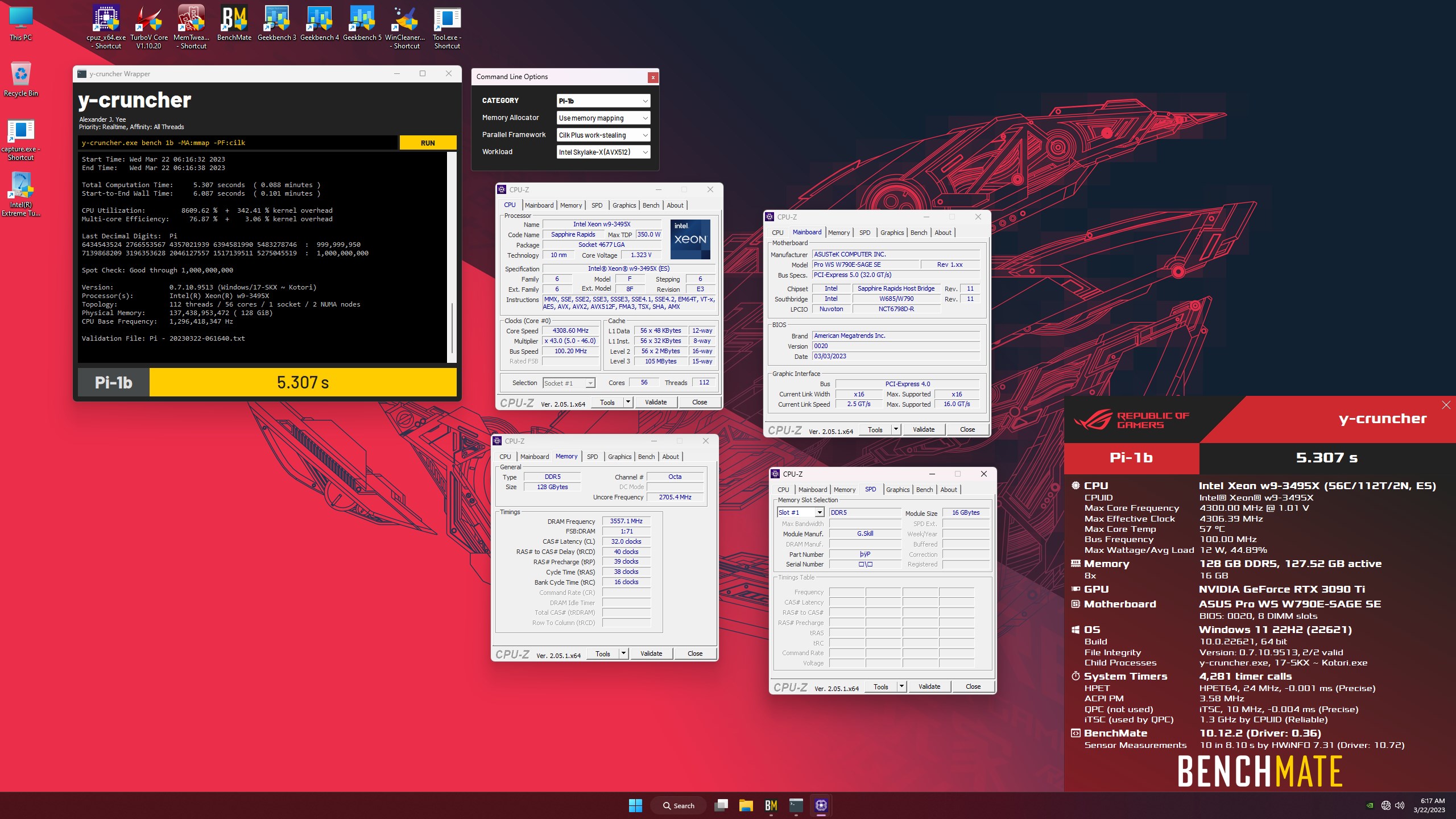
Task: Open Graphics tab in CPU-Z Memory window
Action: 619,457
